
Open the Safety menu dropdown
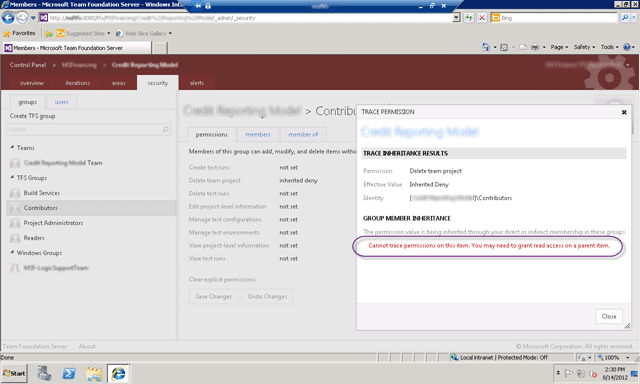pyautogui.click(x=584, y=47)
